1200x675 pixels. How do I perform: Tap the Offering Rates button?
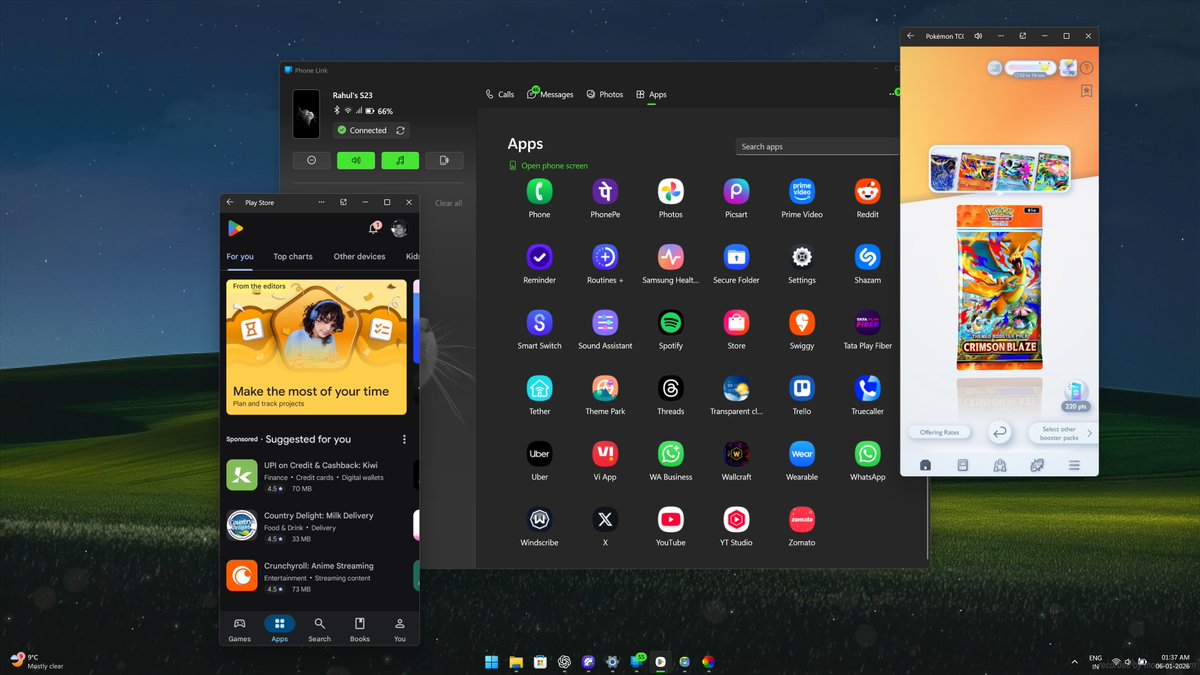pos(939,432)
